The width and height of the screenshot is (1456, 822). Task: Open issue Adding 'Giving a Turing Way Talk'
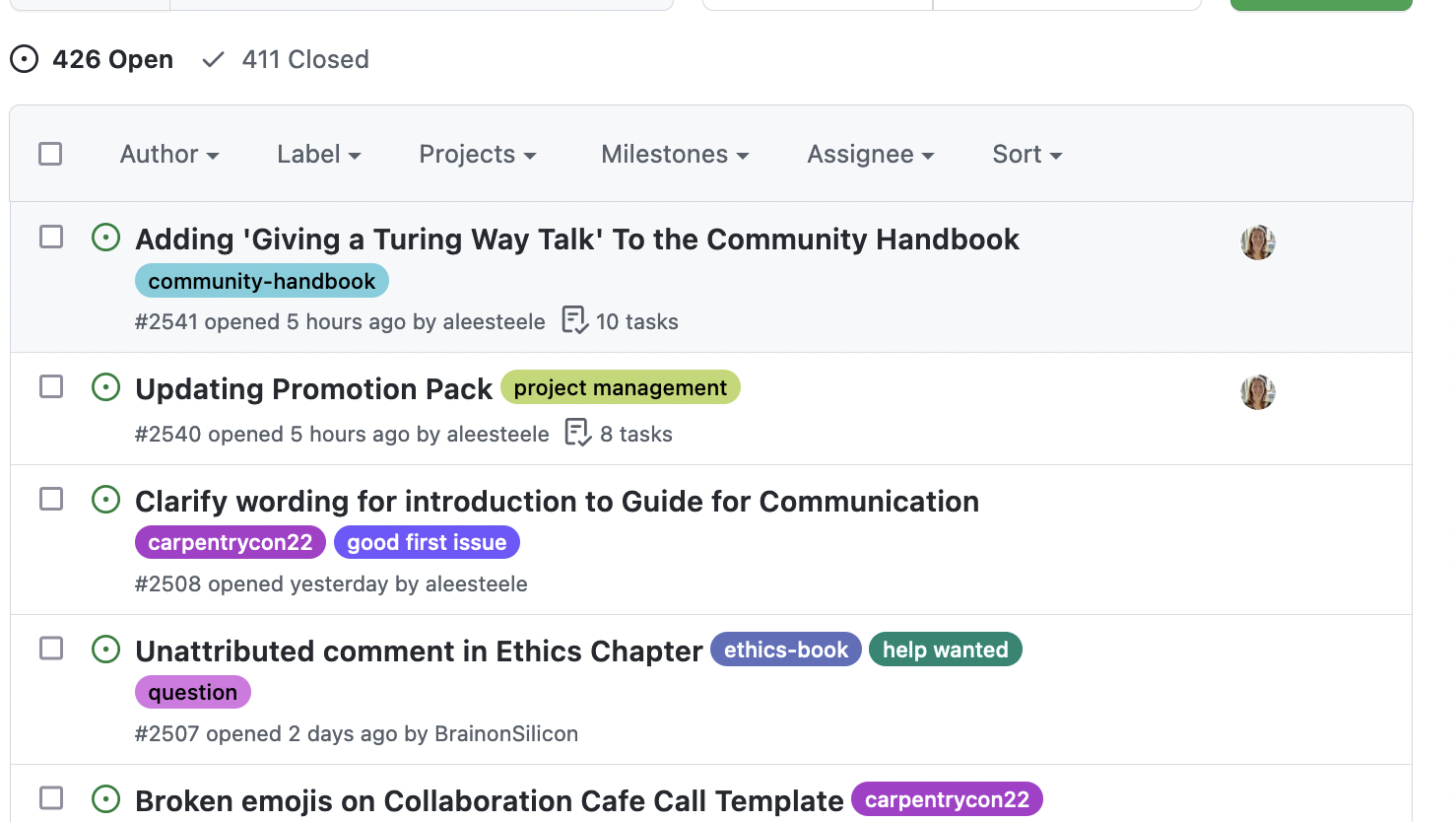tap(577, 240)
